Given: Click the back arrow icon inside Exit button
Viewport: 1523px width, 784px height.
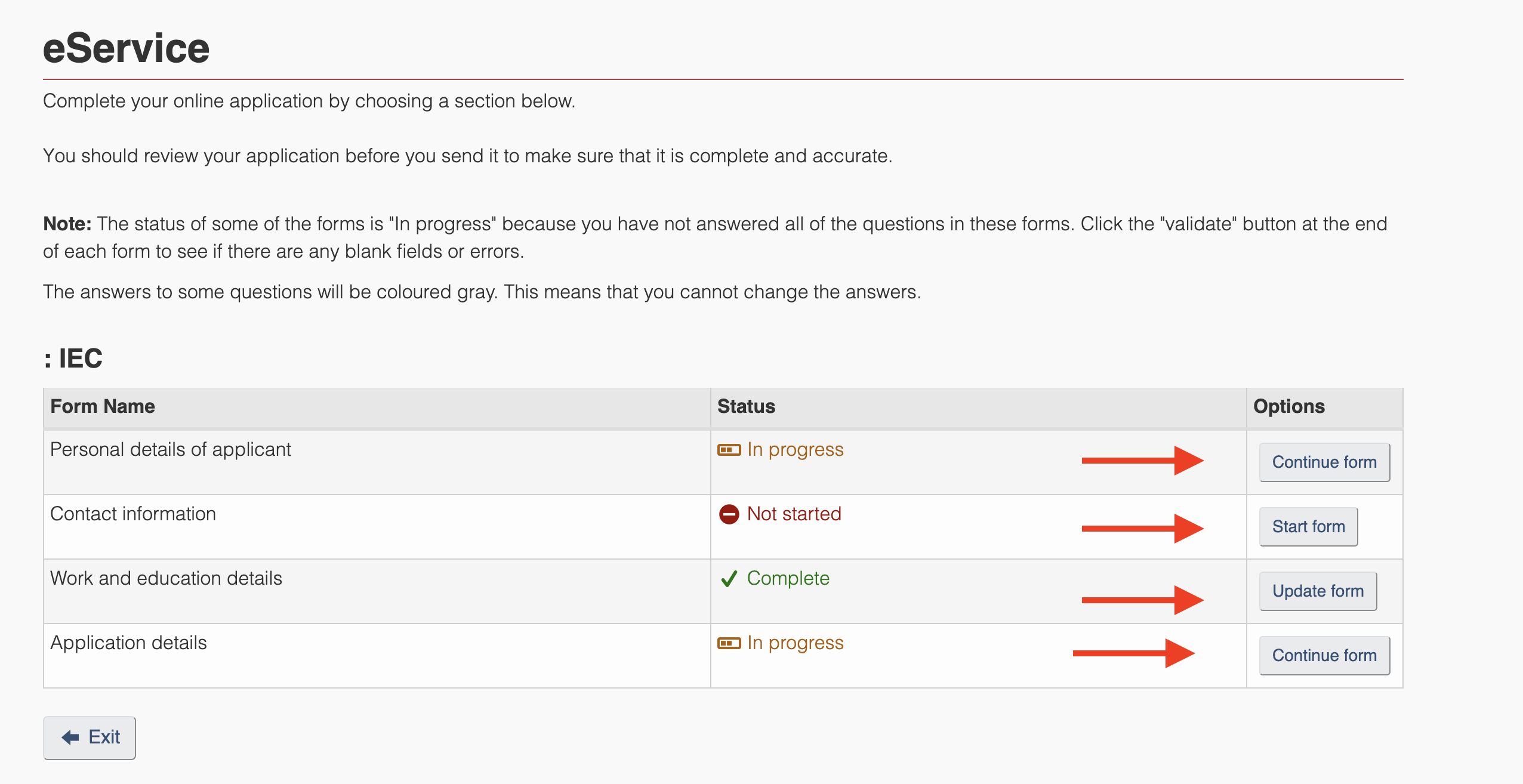Looking at the screenshot, I should pos(70,737).
